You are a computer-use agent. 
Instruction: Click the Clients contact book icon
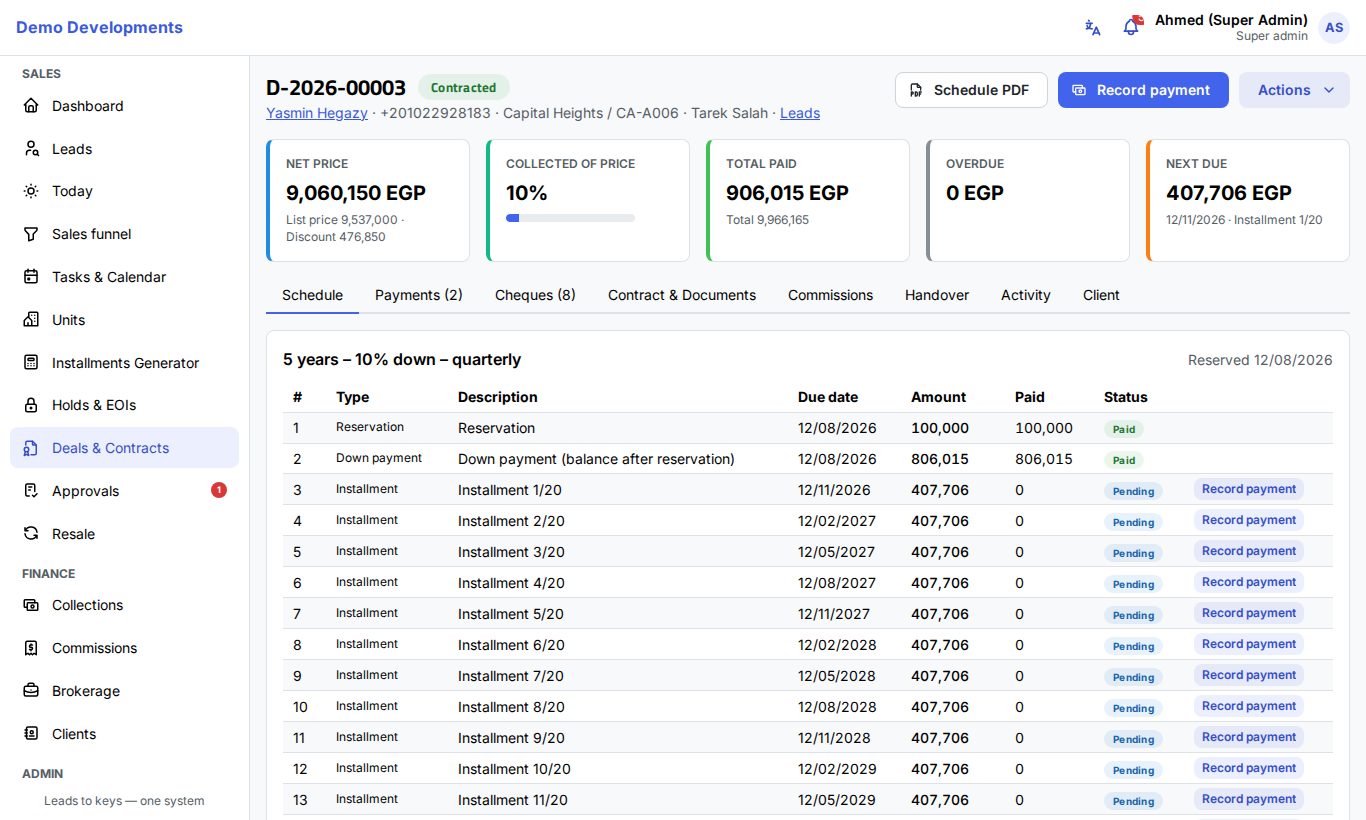(31, 734)
